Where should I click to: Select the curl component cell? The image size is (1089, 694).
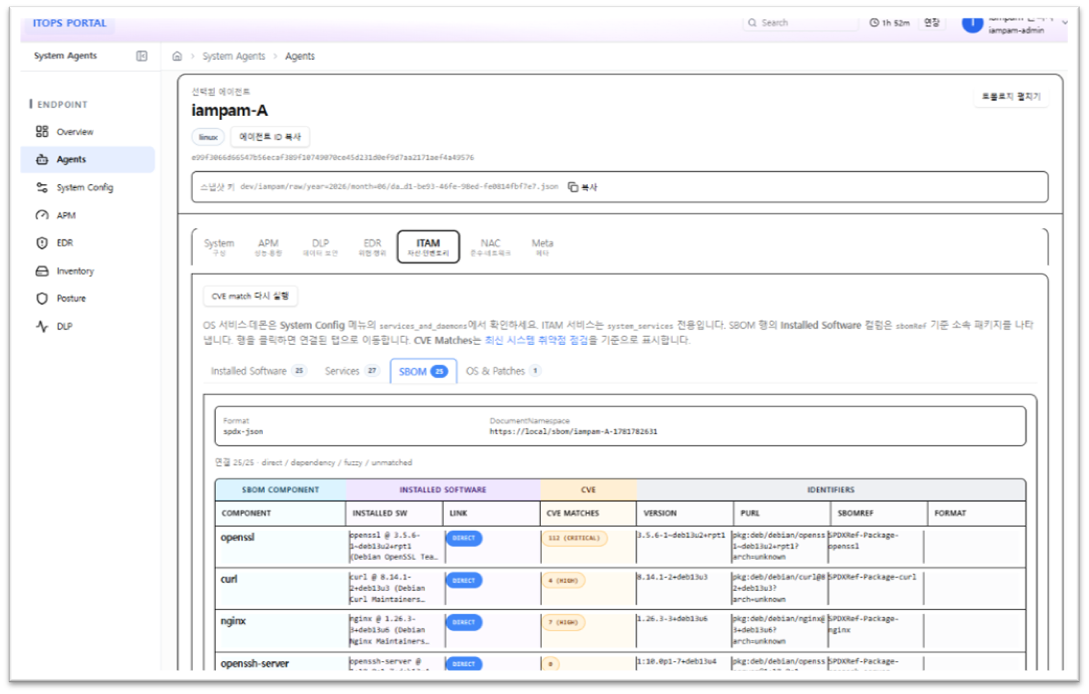[281, 588]
